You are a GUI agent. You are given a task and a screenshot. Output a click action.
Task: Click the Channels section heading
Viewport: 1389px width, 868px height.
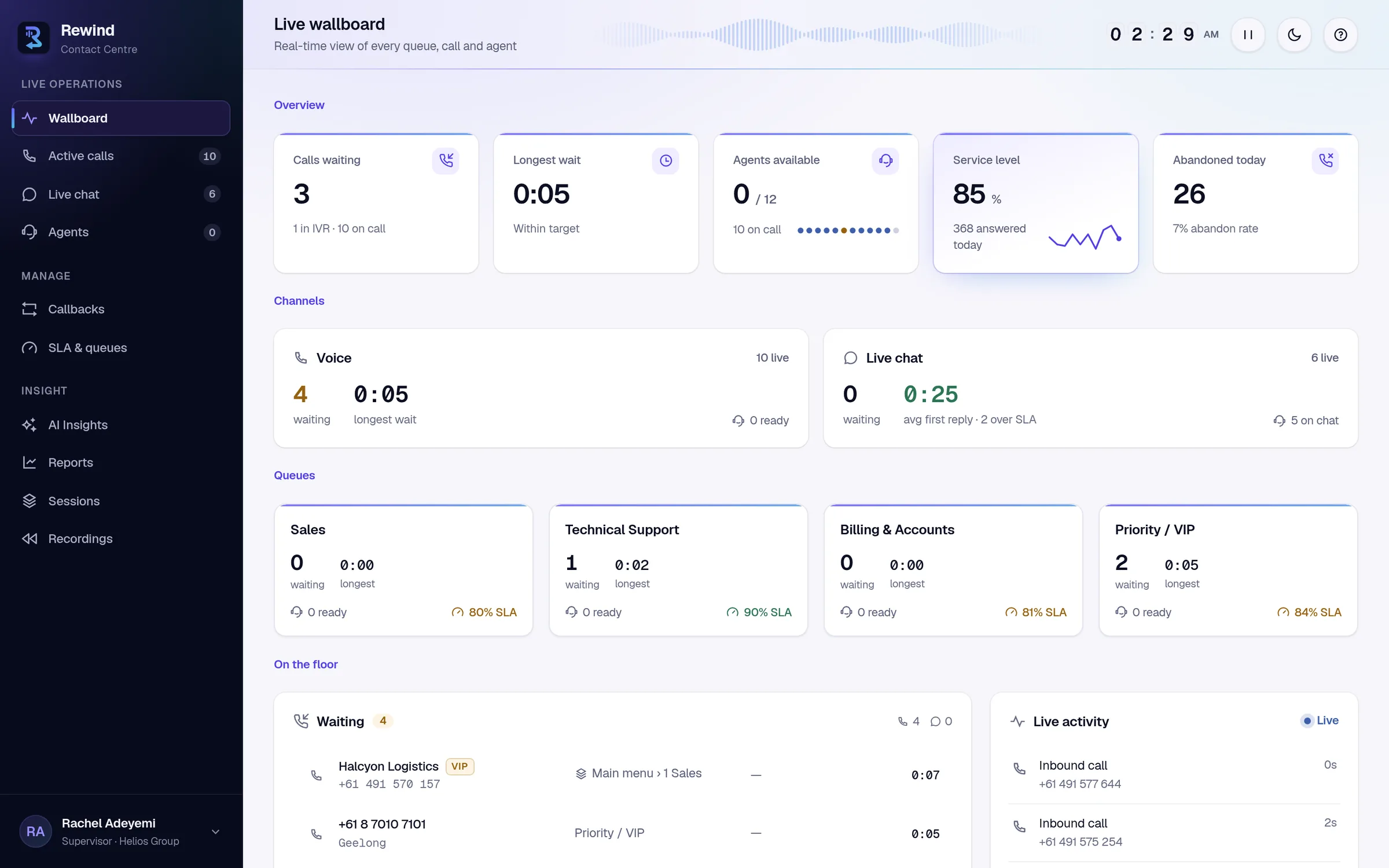[x=299, y=301]
